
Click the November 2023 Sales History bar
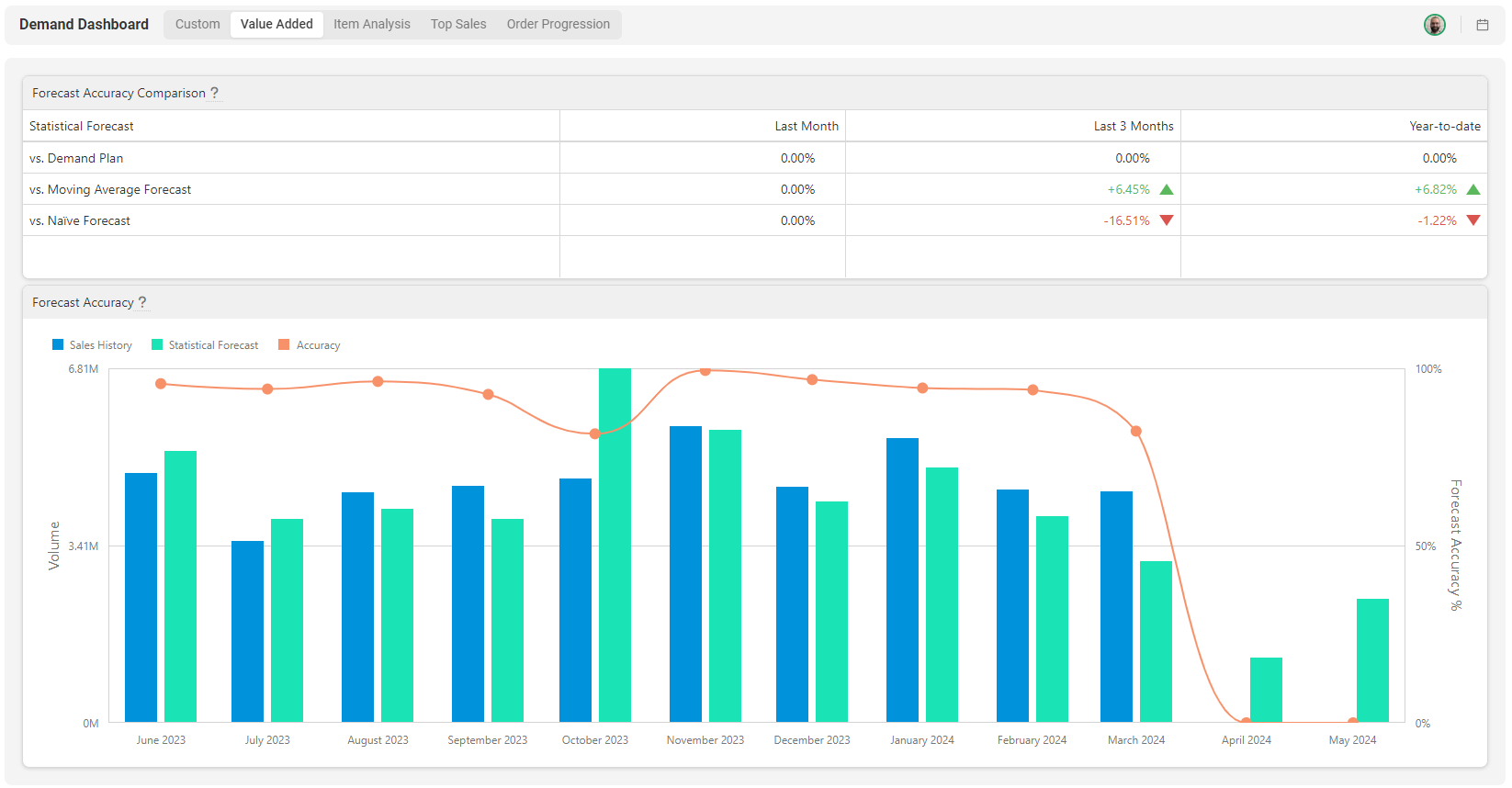685,574
